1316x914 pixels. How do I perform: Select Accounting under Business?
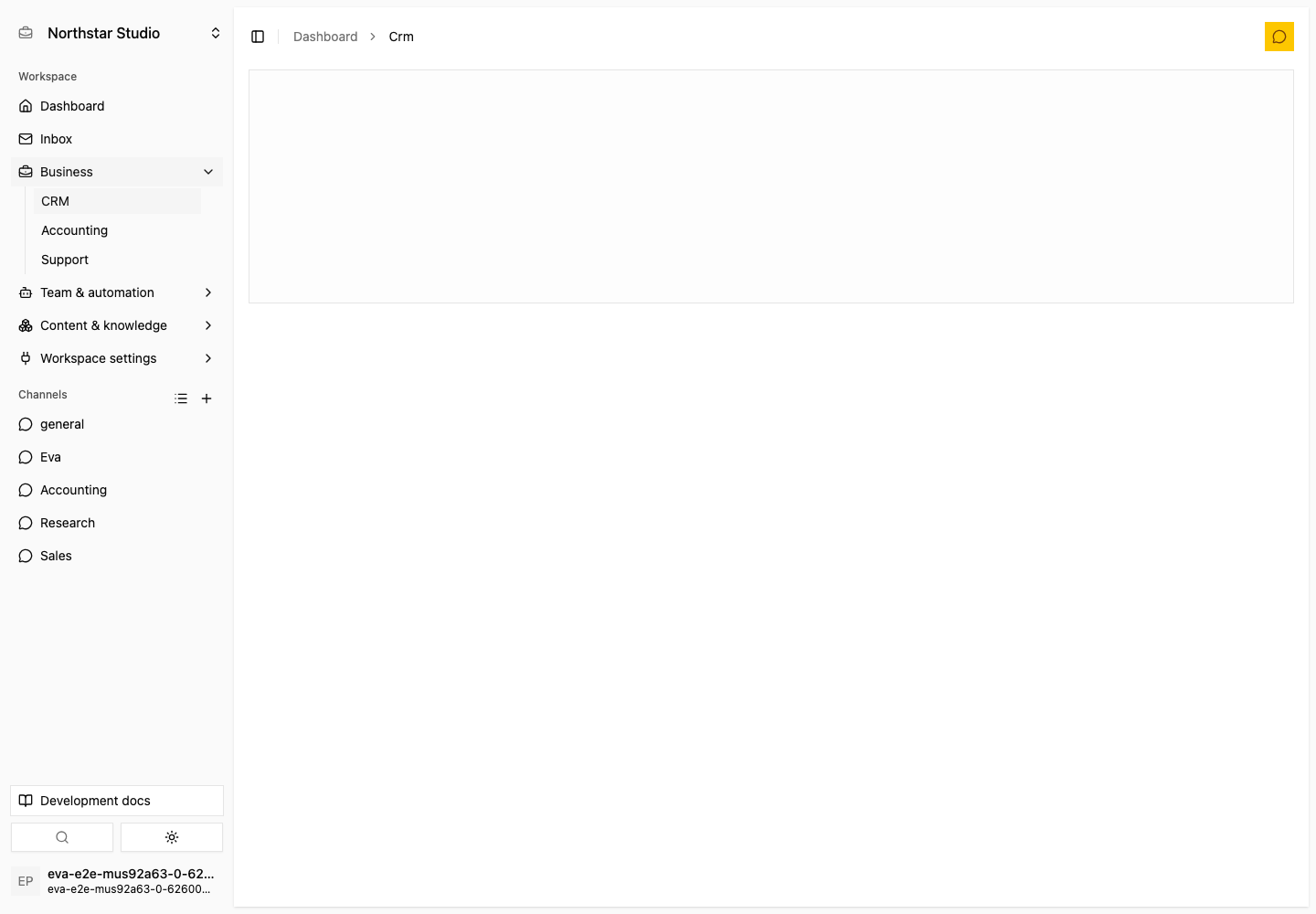click(x=117, y=230)
